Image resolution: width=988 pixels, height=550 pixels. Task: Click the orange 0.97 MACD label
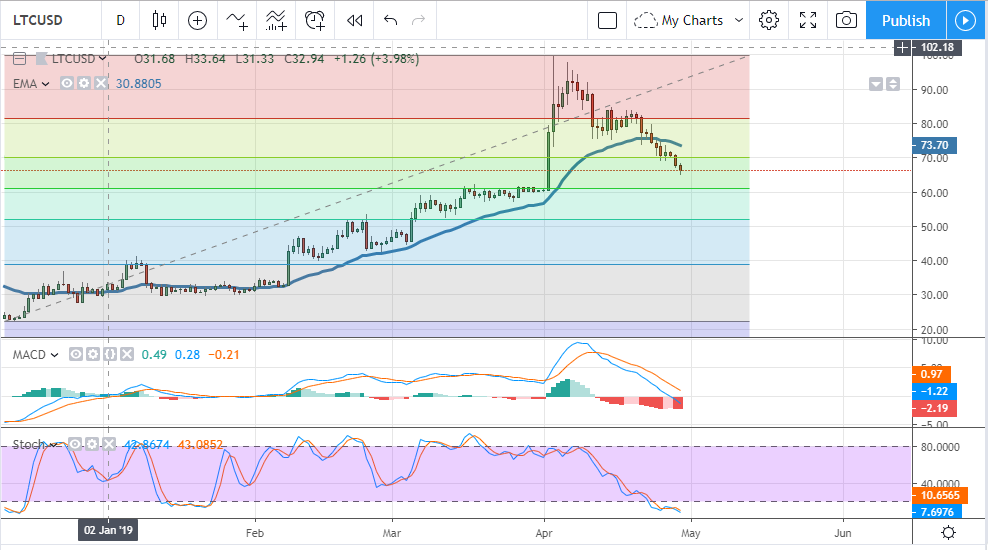pos(931,374)
